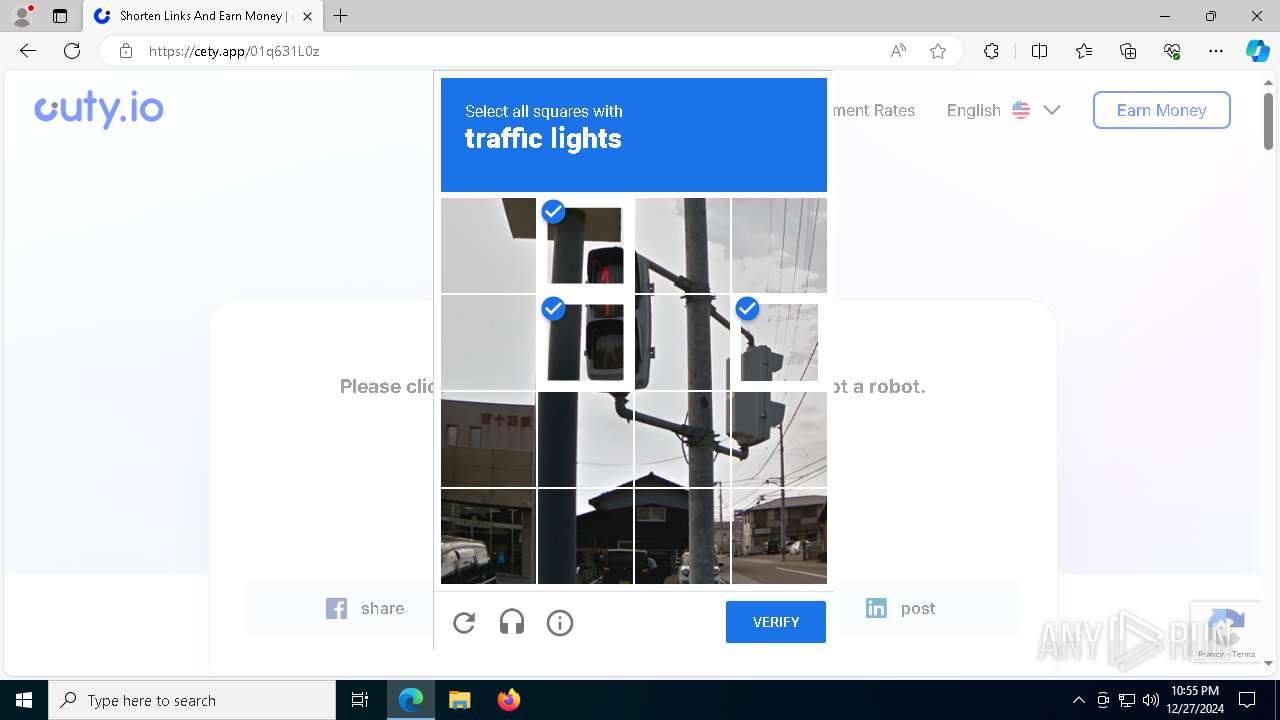This screenshot has width=1280, height=720.
Task: Select top-row tile with power lines
Action: coord(779,245)
